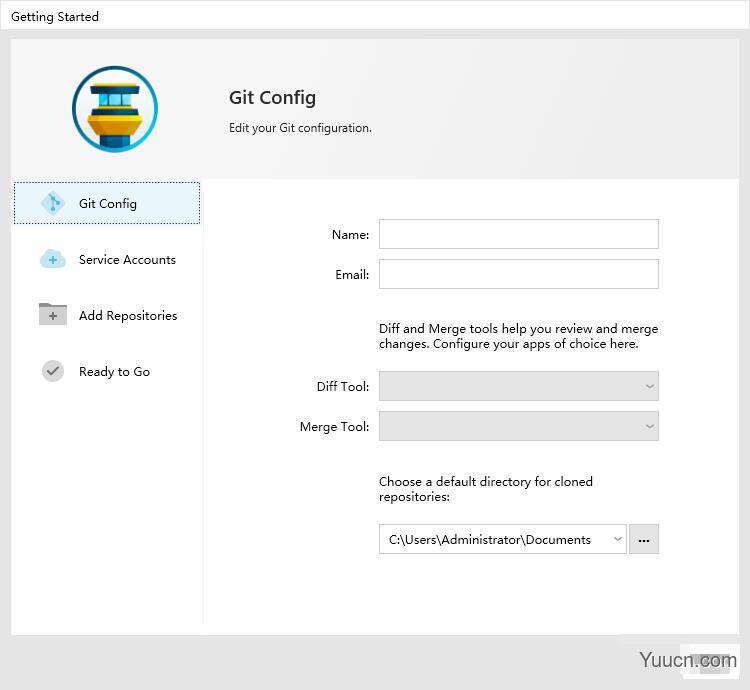This screenshot has height=690, width=750.
Task: Switch to the Service Accounts step
Action: (x=127, y=260)
